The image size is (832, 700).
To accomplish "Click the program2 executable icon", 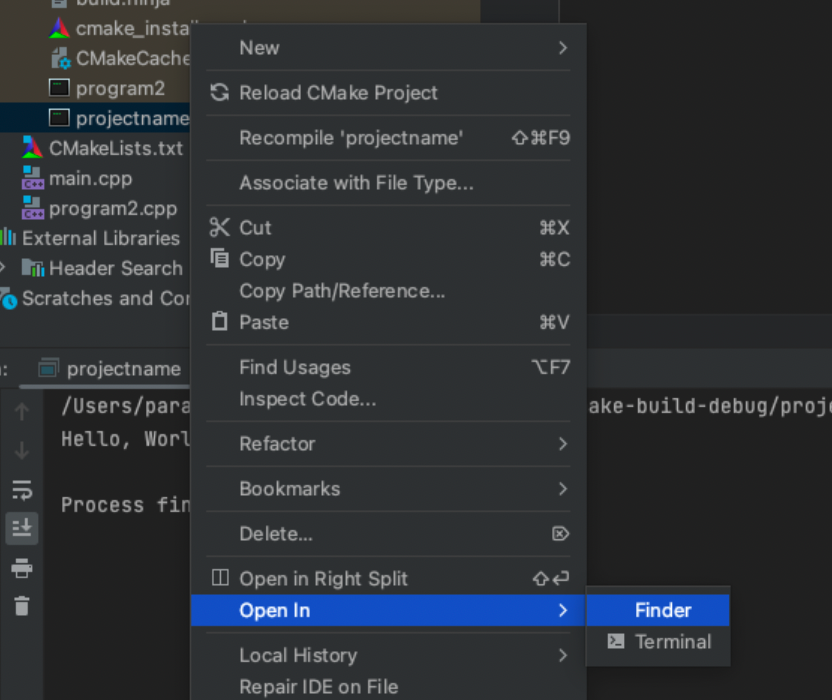I will point(59,88).
